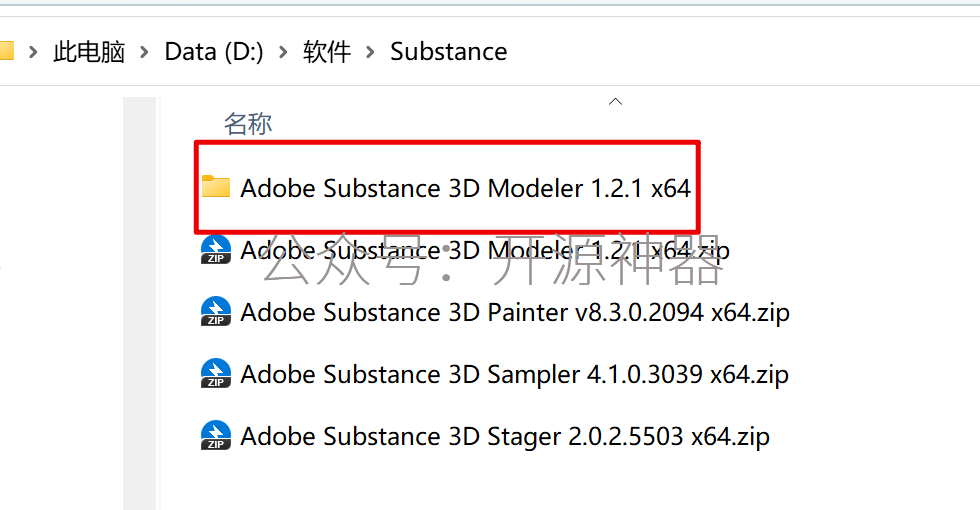Click the Sampler 4.1.0.3039 zip archive icon
Image resolution: width=980 pixels, height=510 pixels.
(x=215, y=374)
